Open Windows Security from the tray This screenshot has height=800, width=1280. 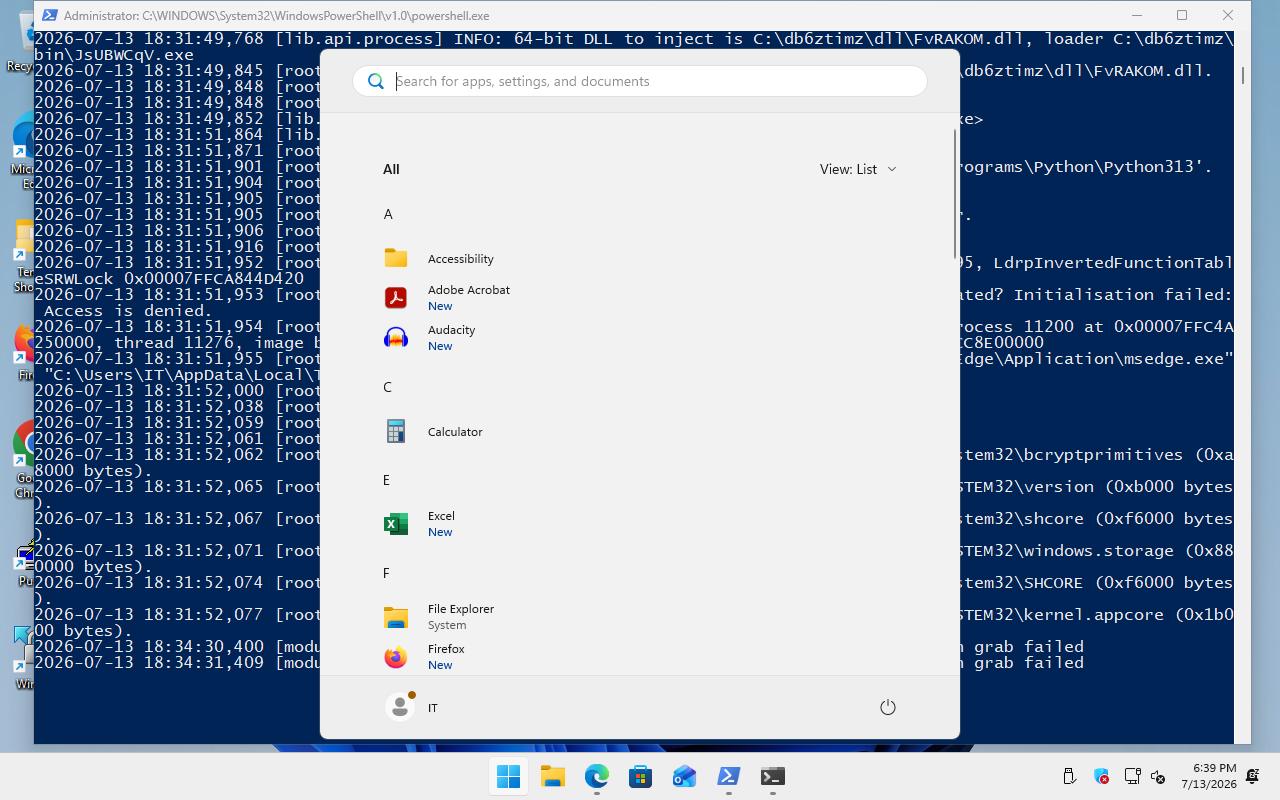click(1101, 776)
